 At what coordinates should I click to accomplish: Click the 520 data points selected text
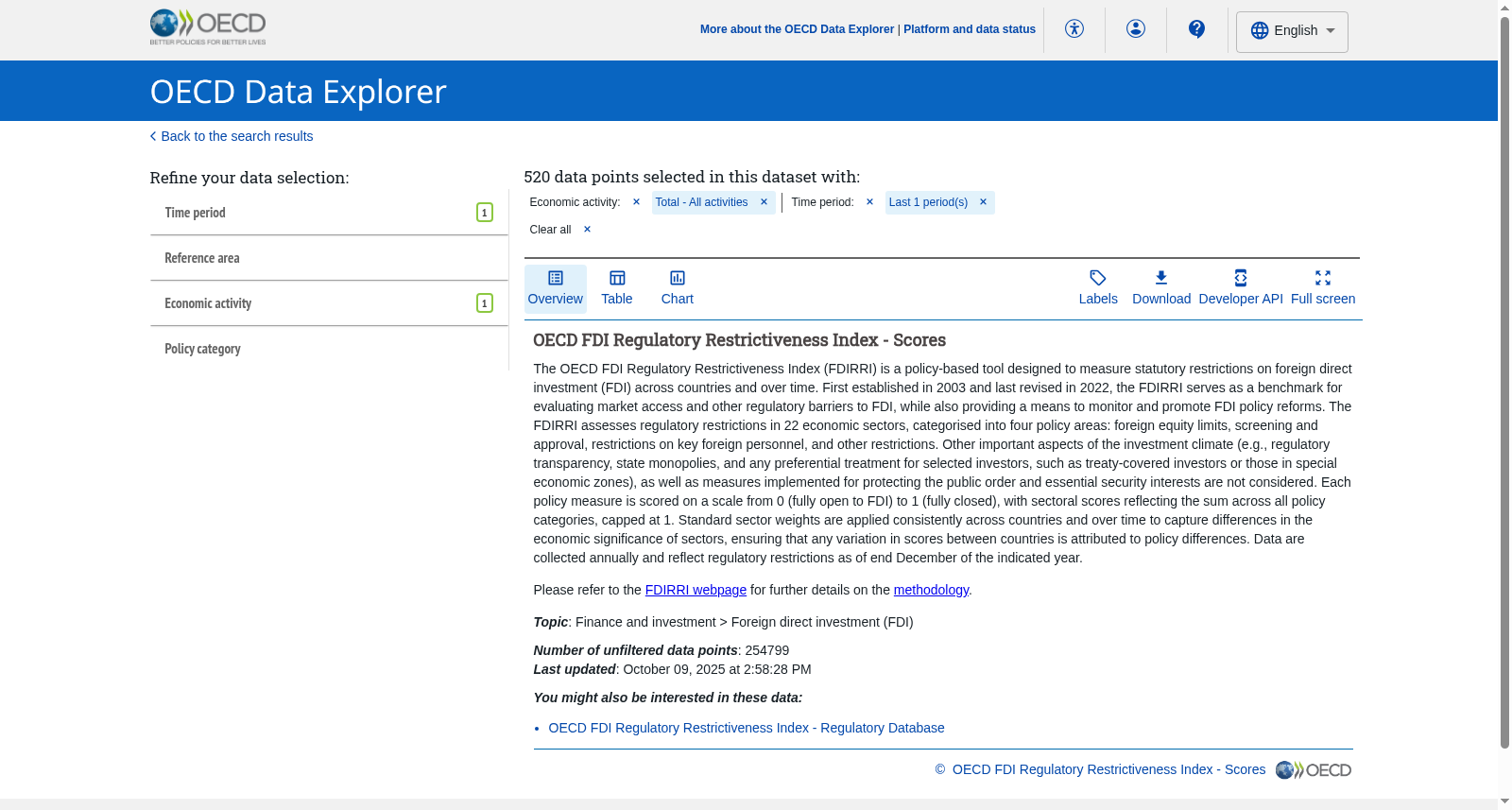(x=692, y=177)
